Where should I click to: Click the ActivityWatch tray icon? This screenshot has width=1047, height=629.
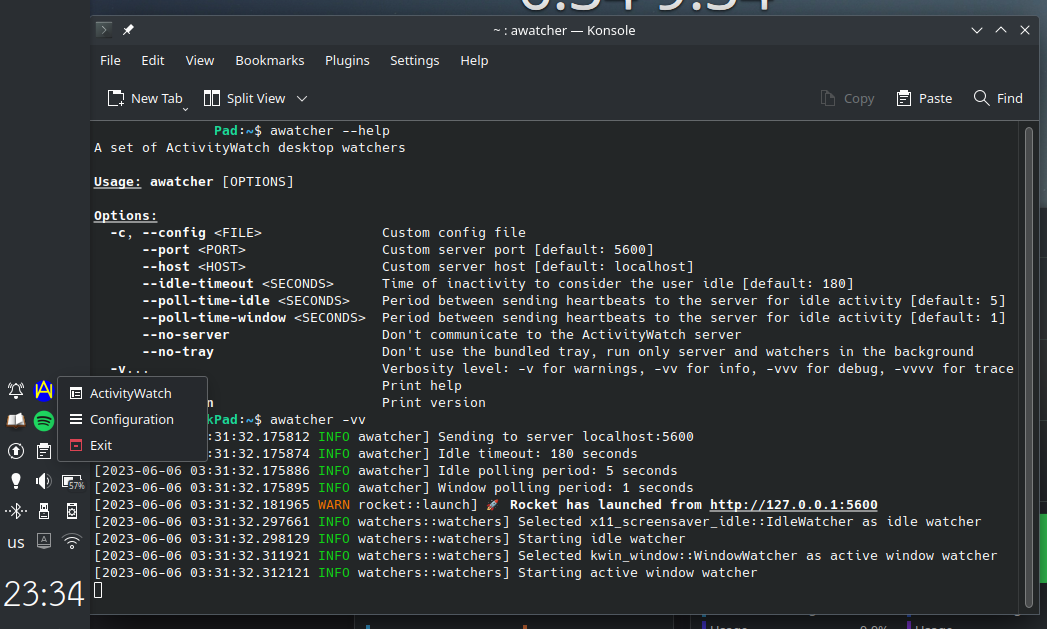(x=44, y=390)
